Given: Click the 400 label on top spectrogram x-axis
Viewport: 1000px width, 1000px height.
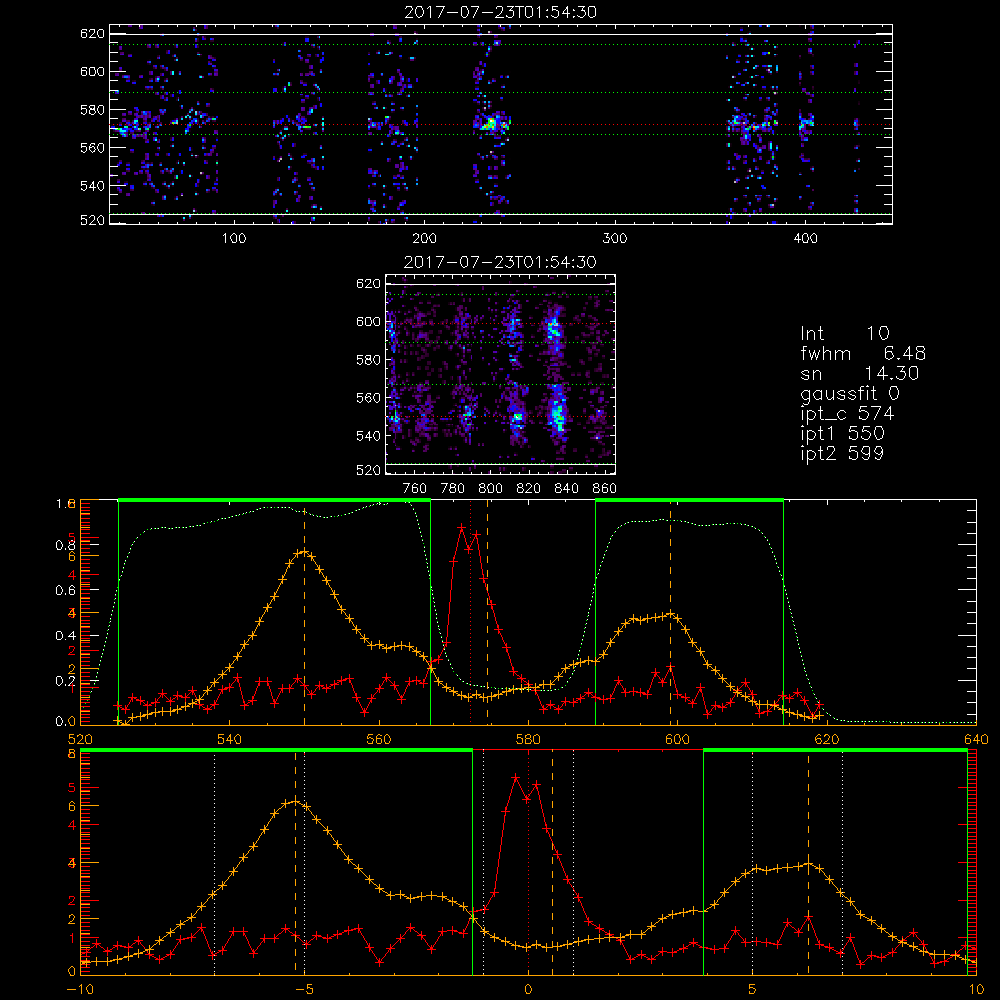Looking at the screenshot, I should (805, 239).
